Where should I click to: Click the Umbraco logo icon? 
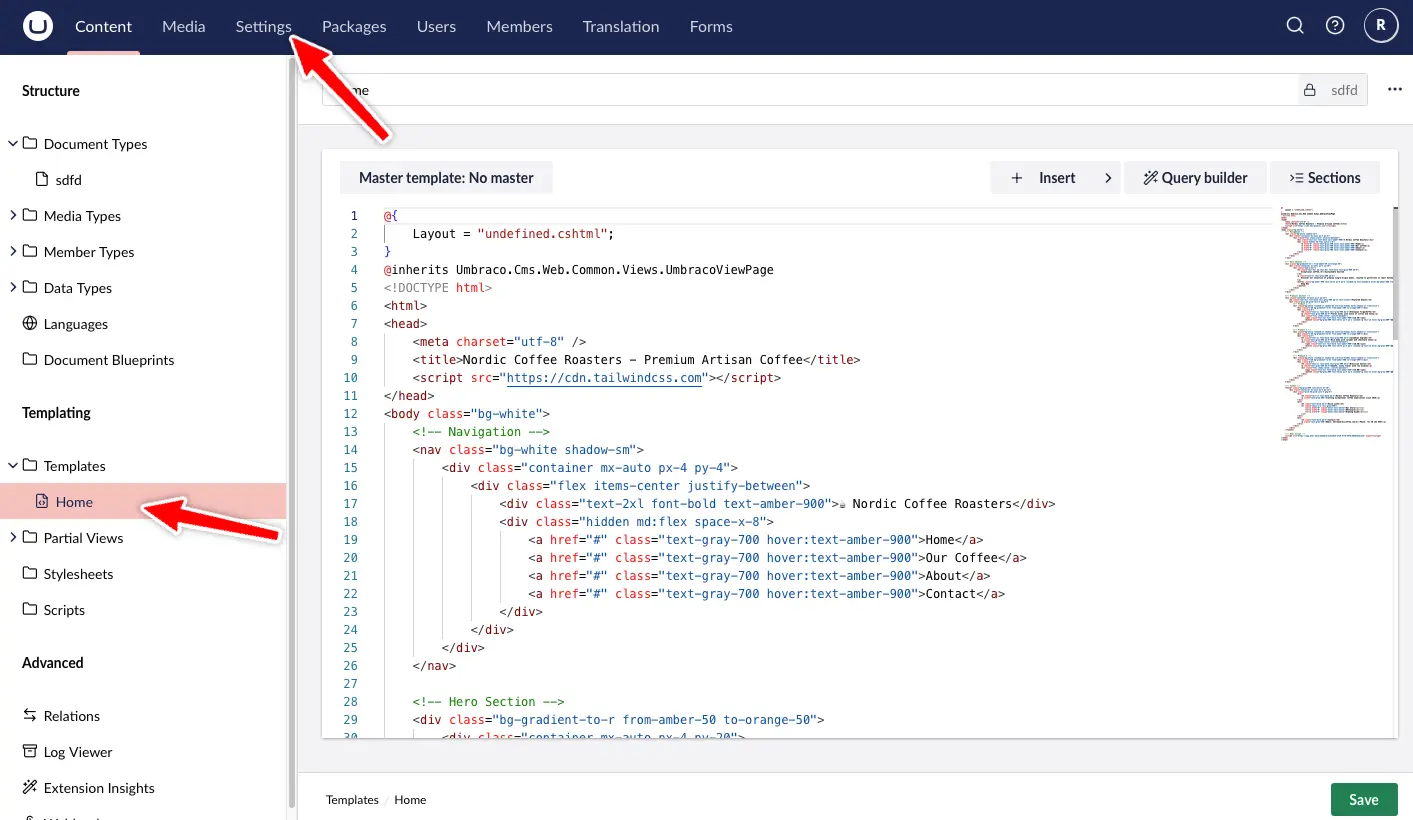point(37,27)
